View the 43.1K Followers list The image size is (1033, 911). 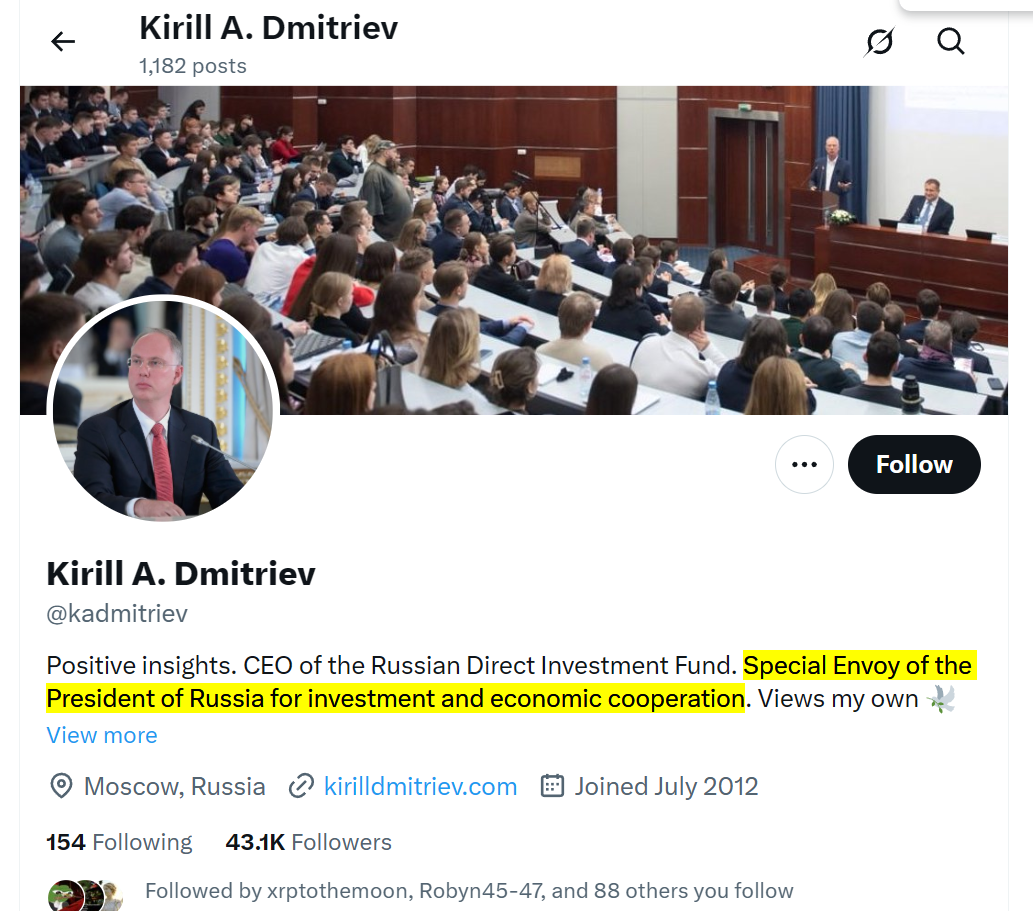click(x=308, y=842)
